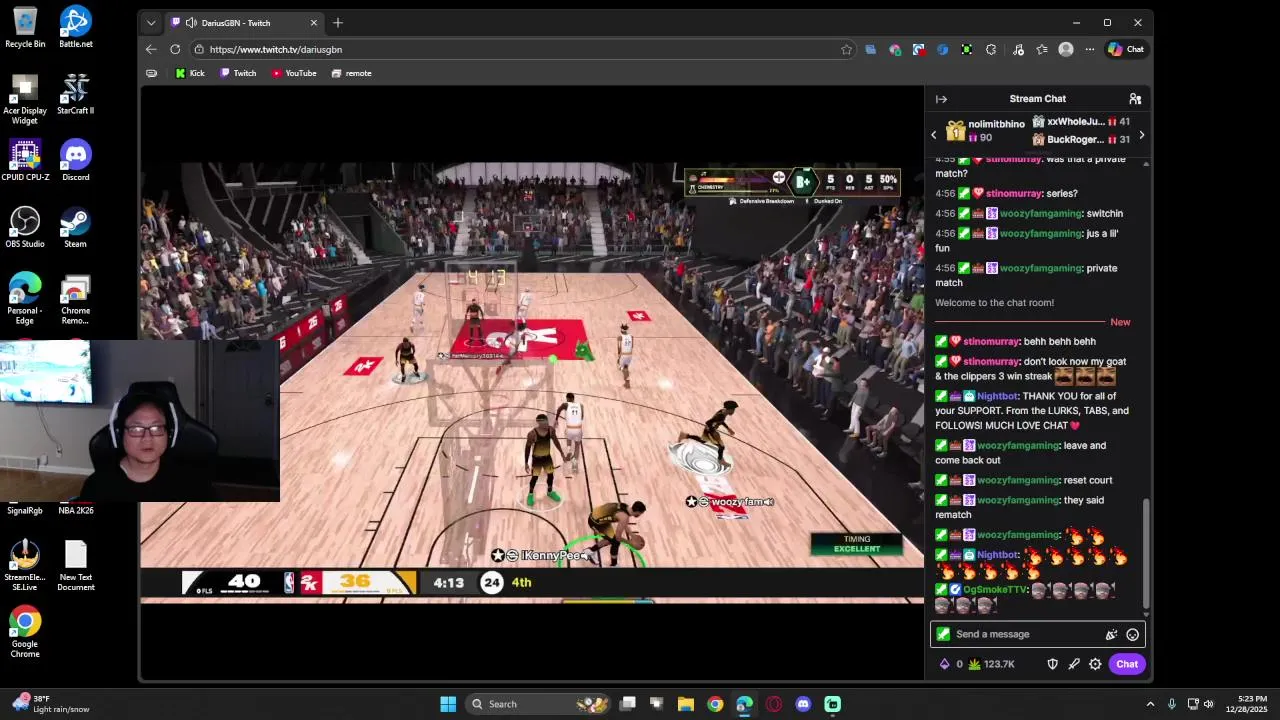
Task: Click the purple Chat send button
Action: [1127, 664]
